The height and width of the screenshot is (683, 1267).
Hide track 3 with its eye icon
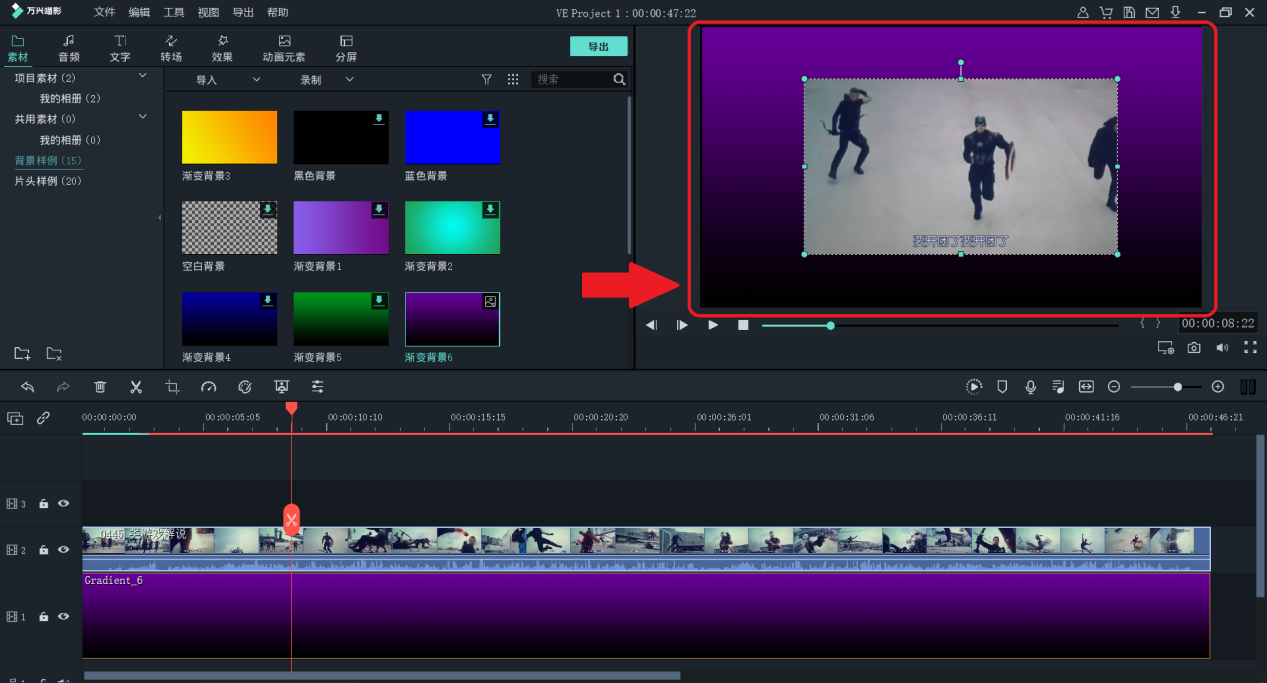click(64, 504)
